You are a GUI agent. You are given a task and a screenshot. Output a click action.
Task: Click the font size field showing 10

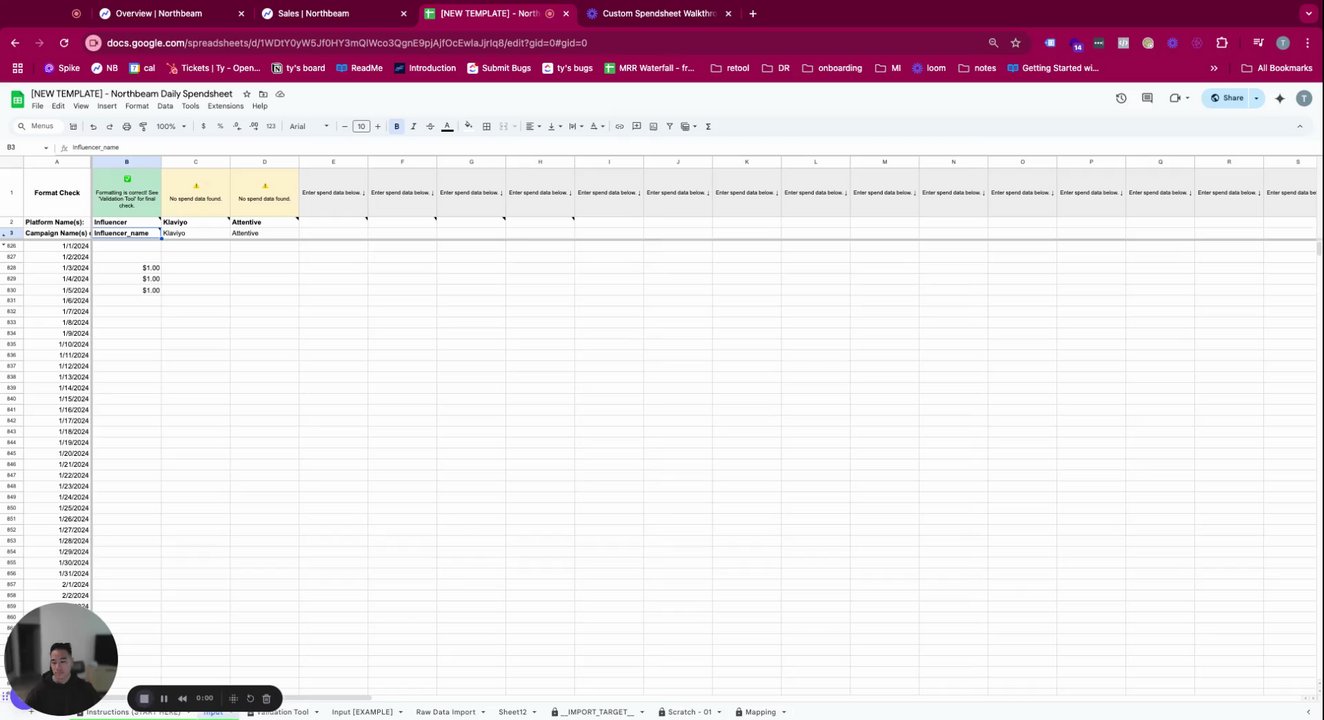[361, 127]
